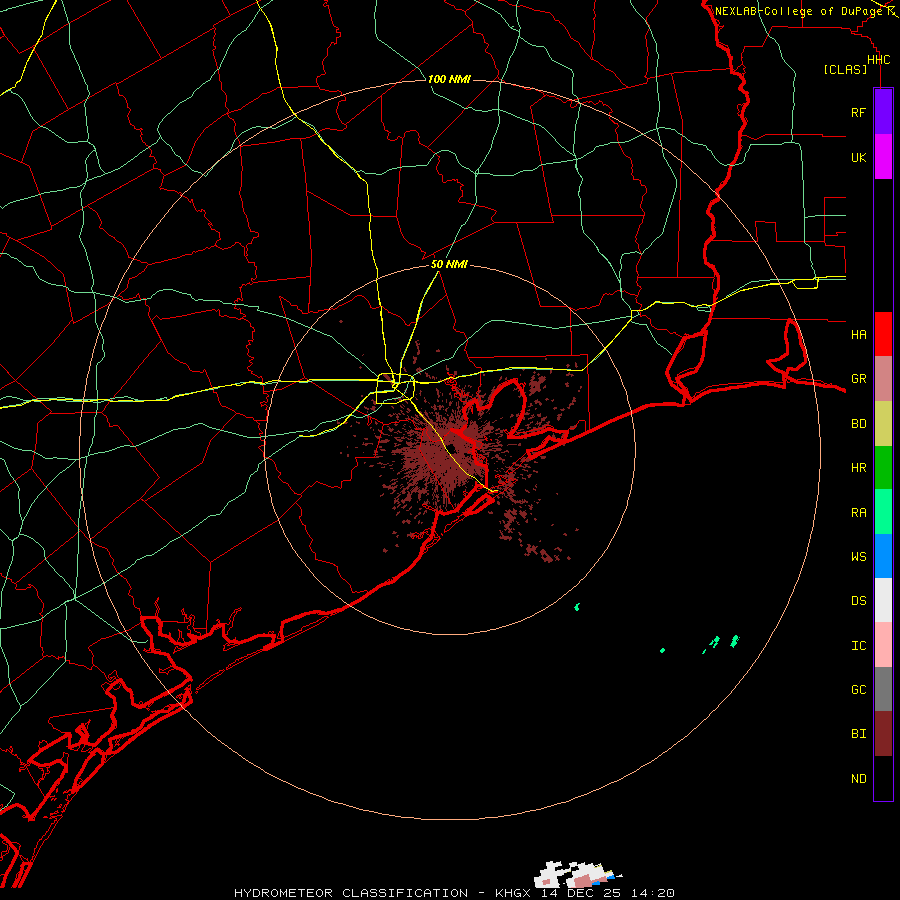The image size is (900, 900).
Task: Click the HHC product label
Action: tap(878, 60)
